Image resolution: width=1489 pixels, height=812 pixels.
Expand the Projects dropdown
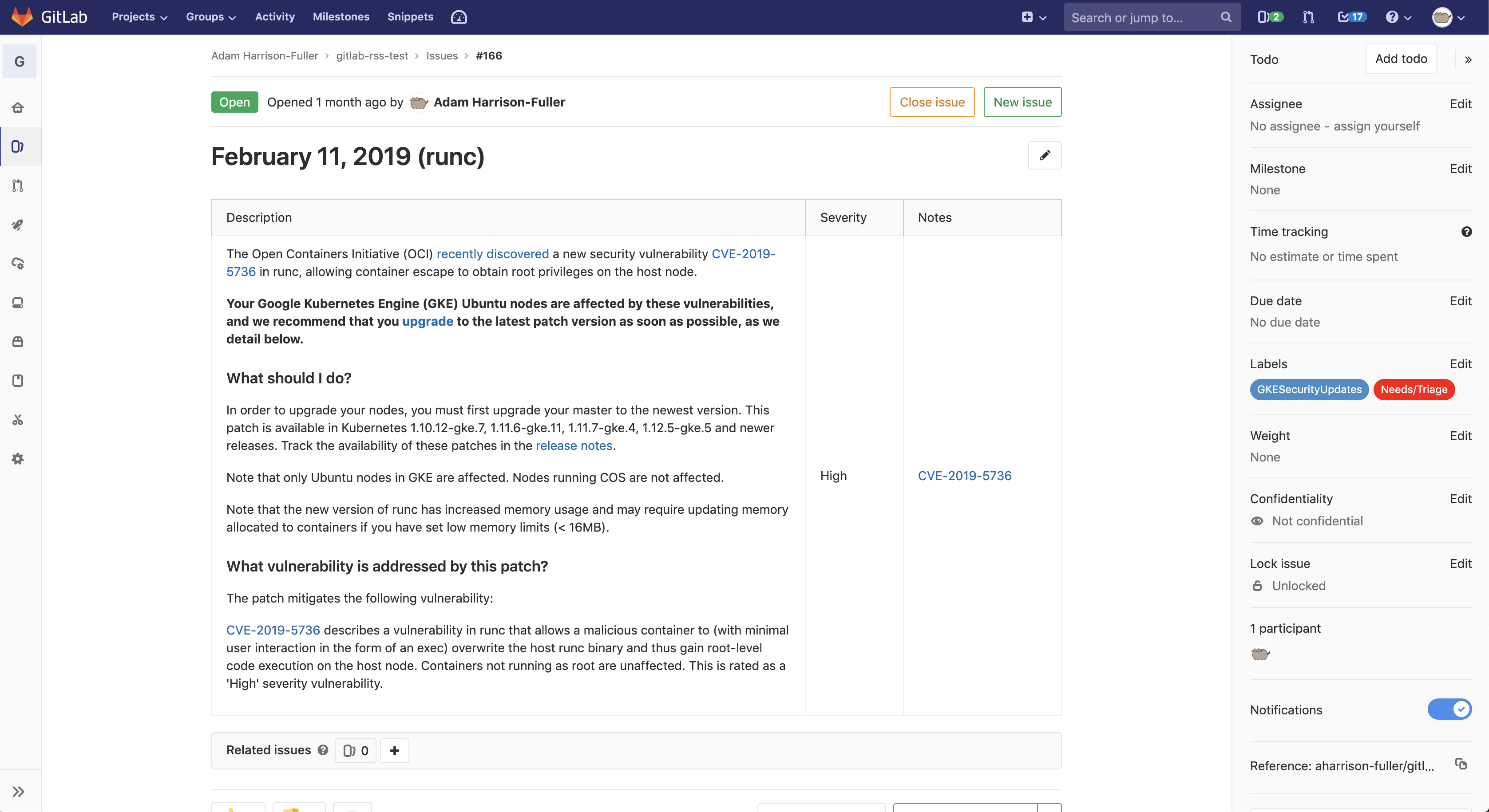(139, 17)
